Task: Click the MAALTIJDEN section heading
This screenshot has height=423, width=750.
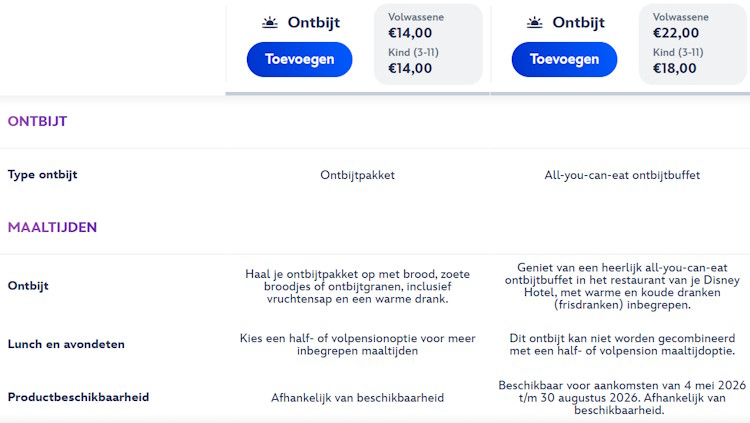Action: click(52, 227)
